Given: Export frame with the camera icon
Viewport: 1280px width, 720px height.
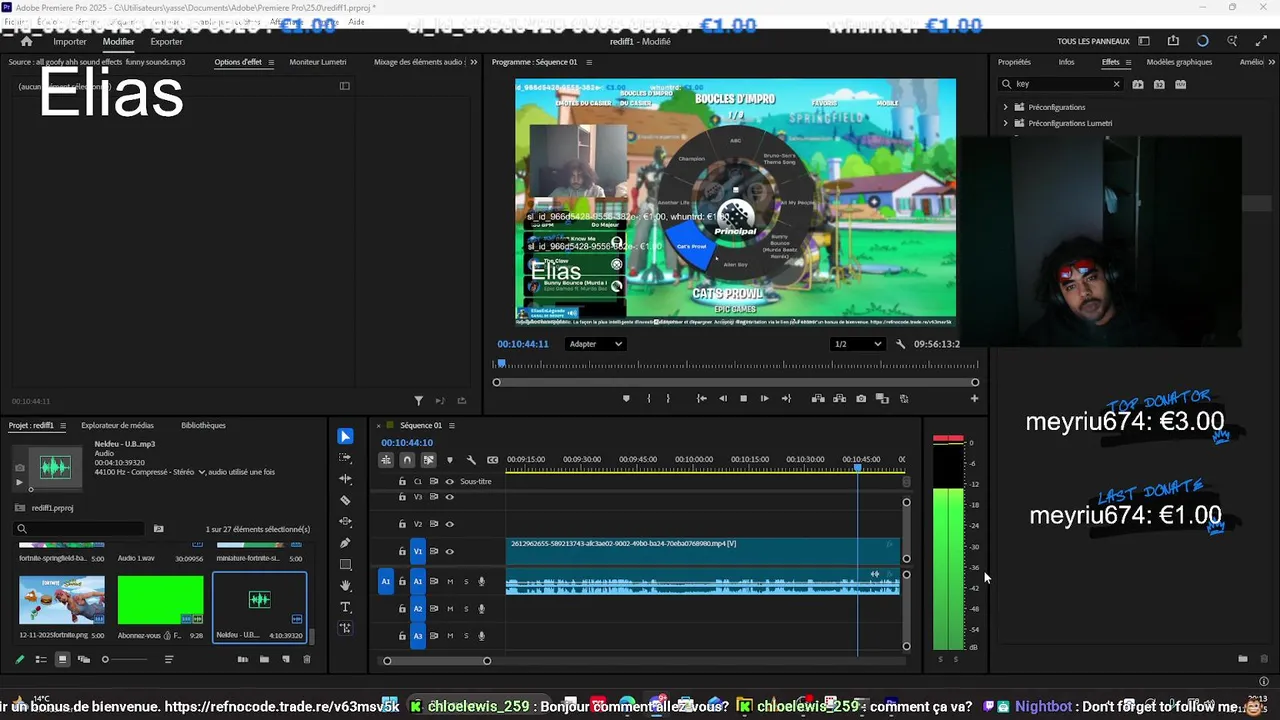Looking at the screenshot, I should 861,399.
